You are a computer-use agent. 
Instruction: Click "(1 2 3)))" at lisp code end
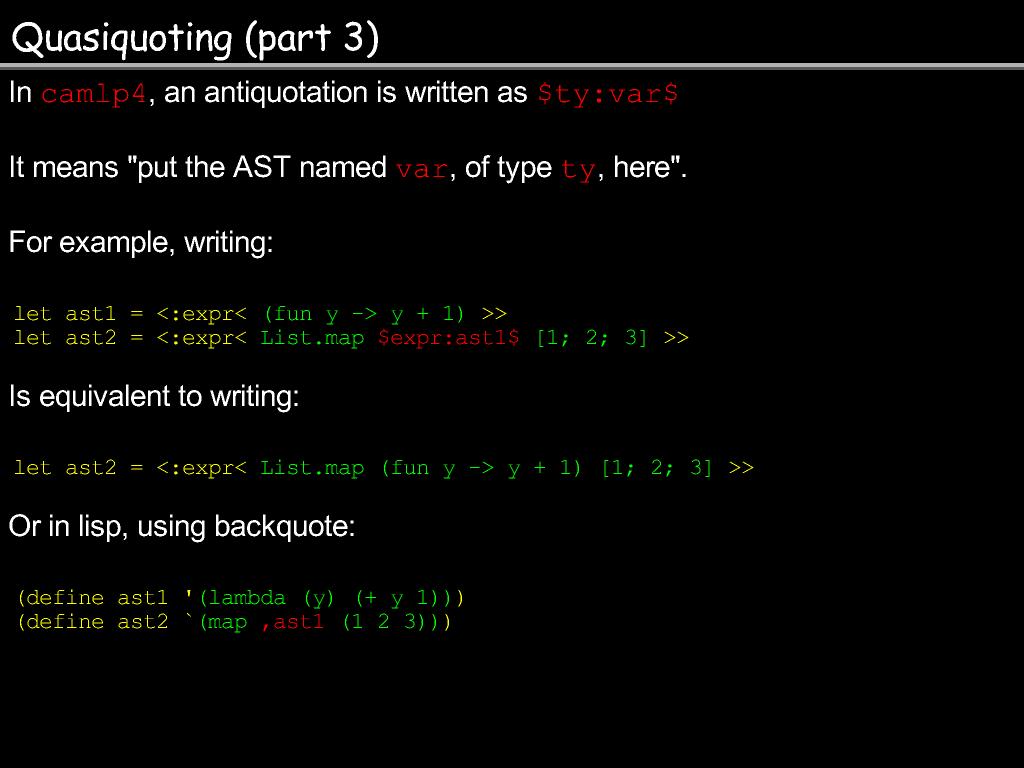tap(396, 622)
